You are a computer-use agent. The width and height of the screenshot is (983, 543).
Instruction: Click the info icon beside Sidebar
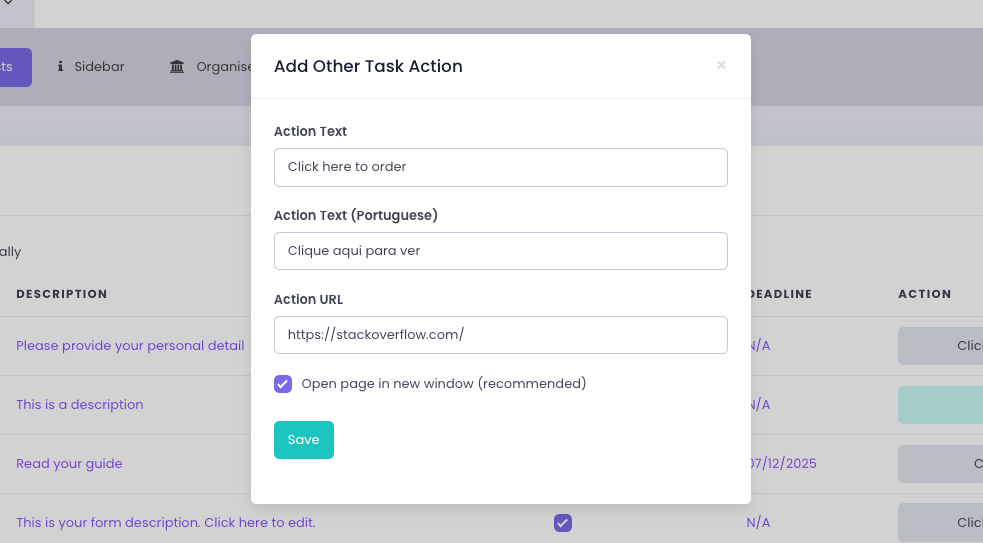tap(60, 67)
